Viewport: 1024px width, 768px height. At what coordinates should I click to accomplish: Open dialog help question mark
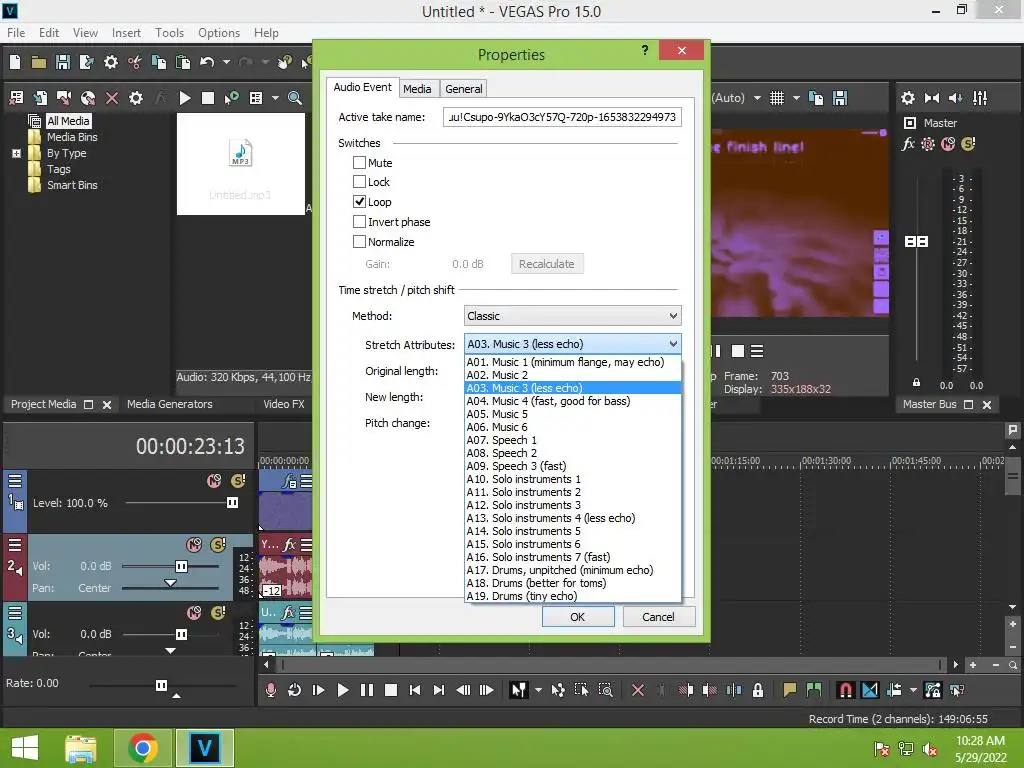(x=645, y=50)
